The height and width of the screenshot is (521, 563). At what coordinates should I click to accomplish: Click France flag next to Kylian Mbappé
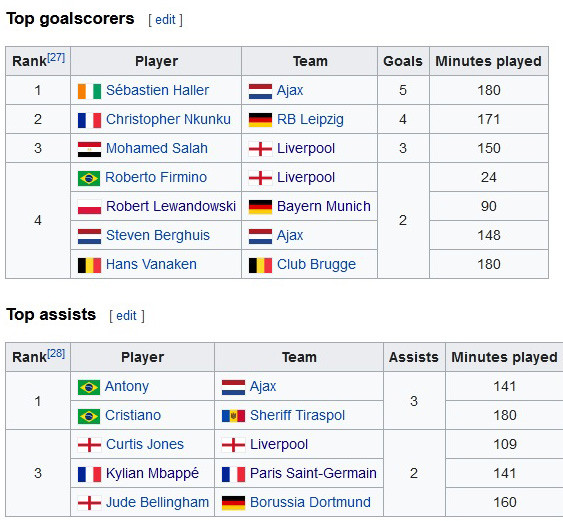pos(89,474)
